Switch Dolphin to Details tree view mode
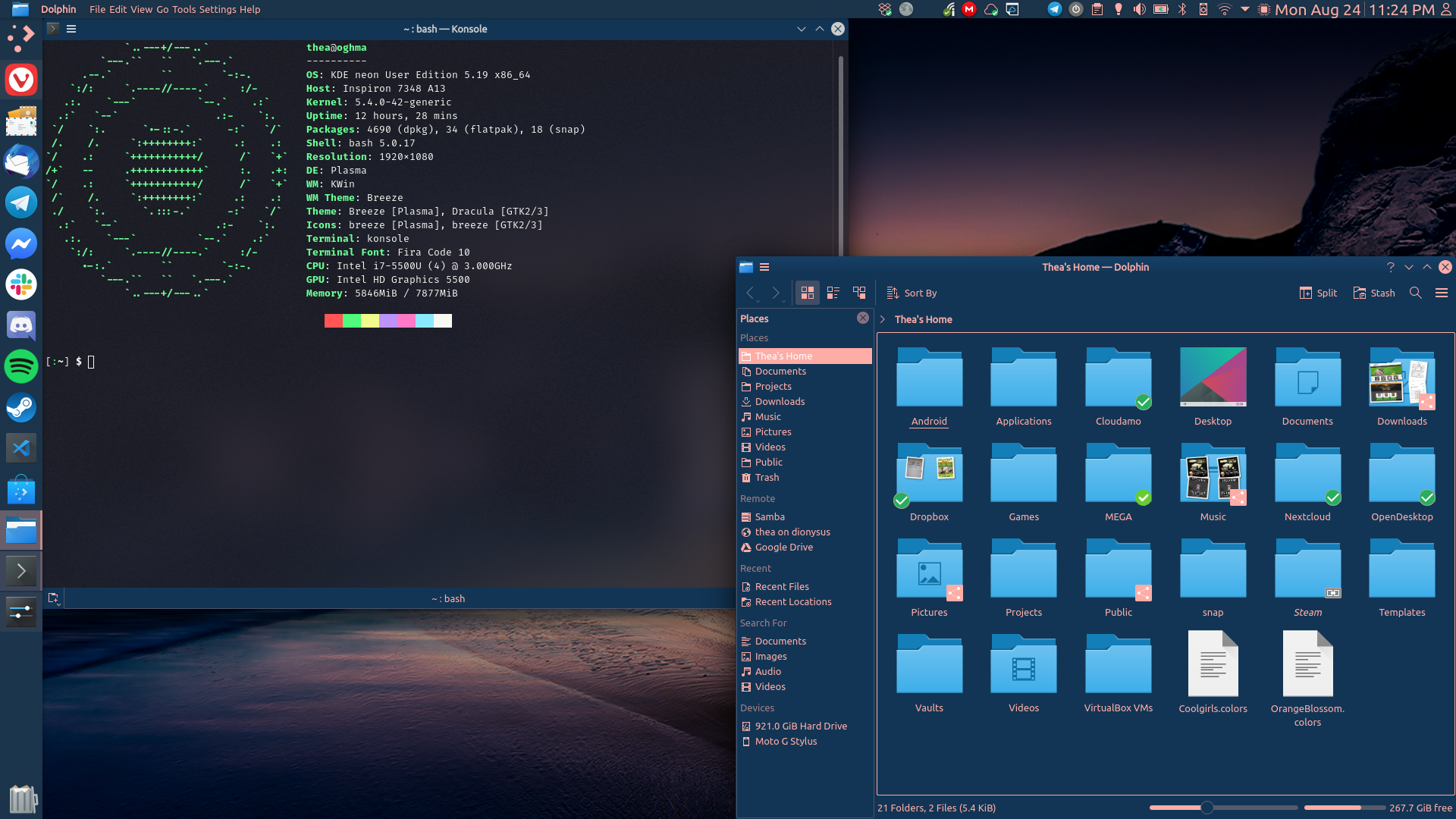The width and height of the screenshot is (1456, 819). click(x=859, y=293)
